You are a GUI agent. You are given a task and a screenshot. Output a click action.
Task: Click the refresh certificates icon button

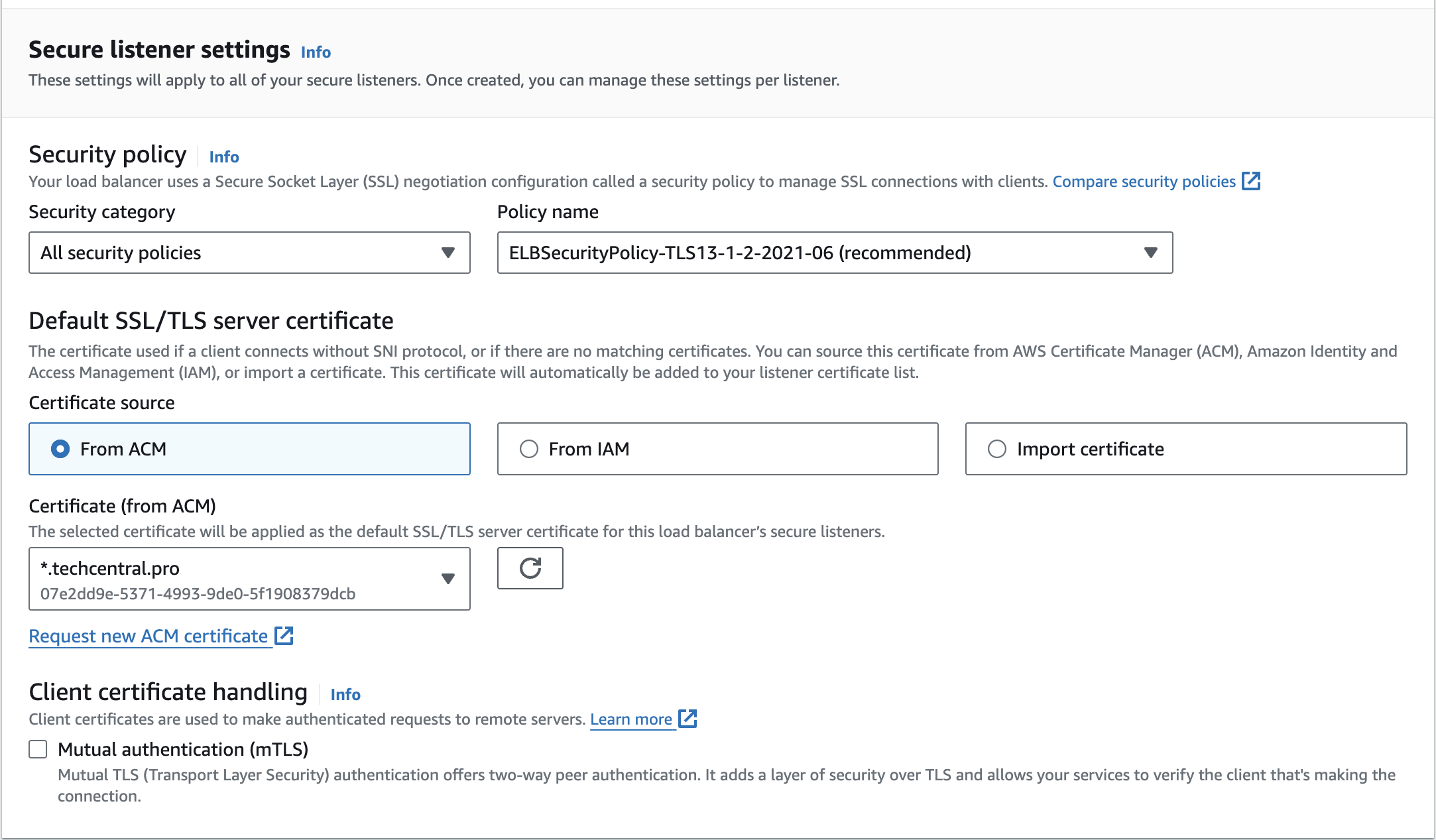pos(530,568)
